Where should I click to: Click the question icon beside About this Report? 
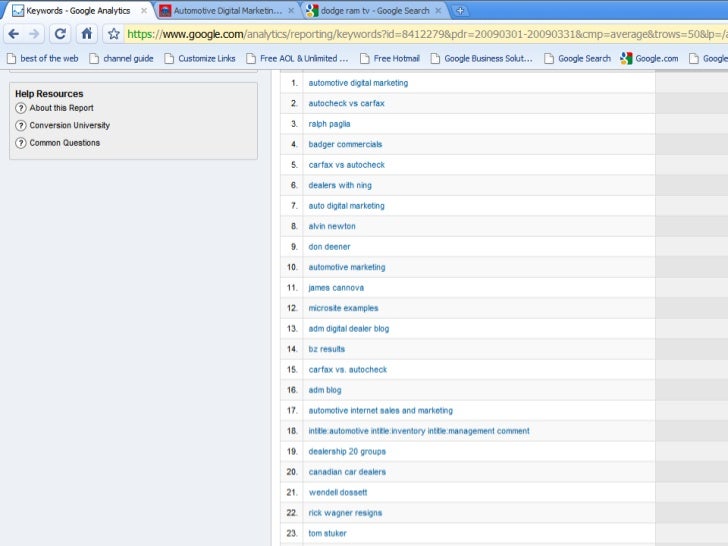20,108
